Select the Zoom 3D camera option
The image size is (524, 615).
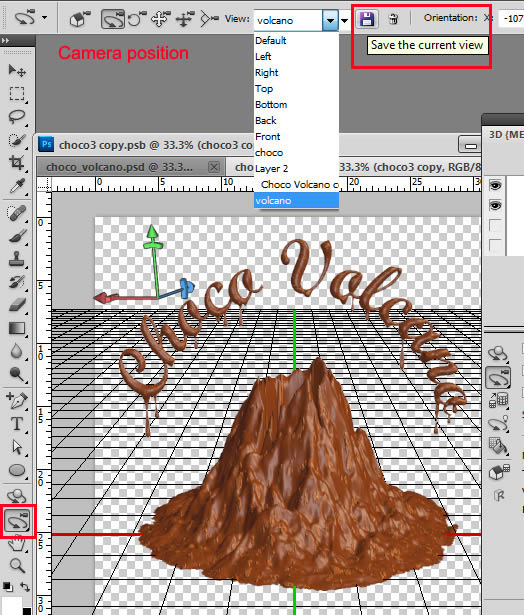(x=209, y=18)
